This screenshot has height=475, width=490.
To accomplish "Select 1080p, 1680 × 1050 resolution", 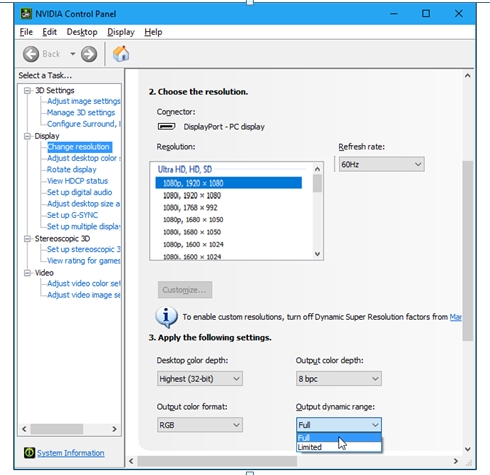I will tap(229, 220).
